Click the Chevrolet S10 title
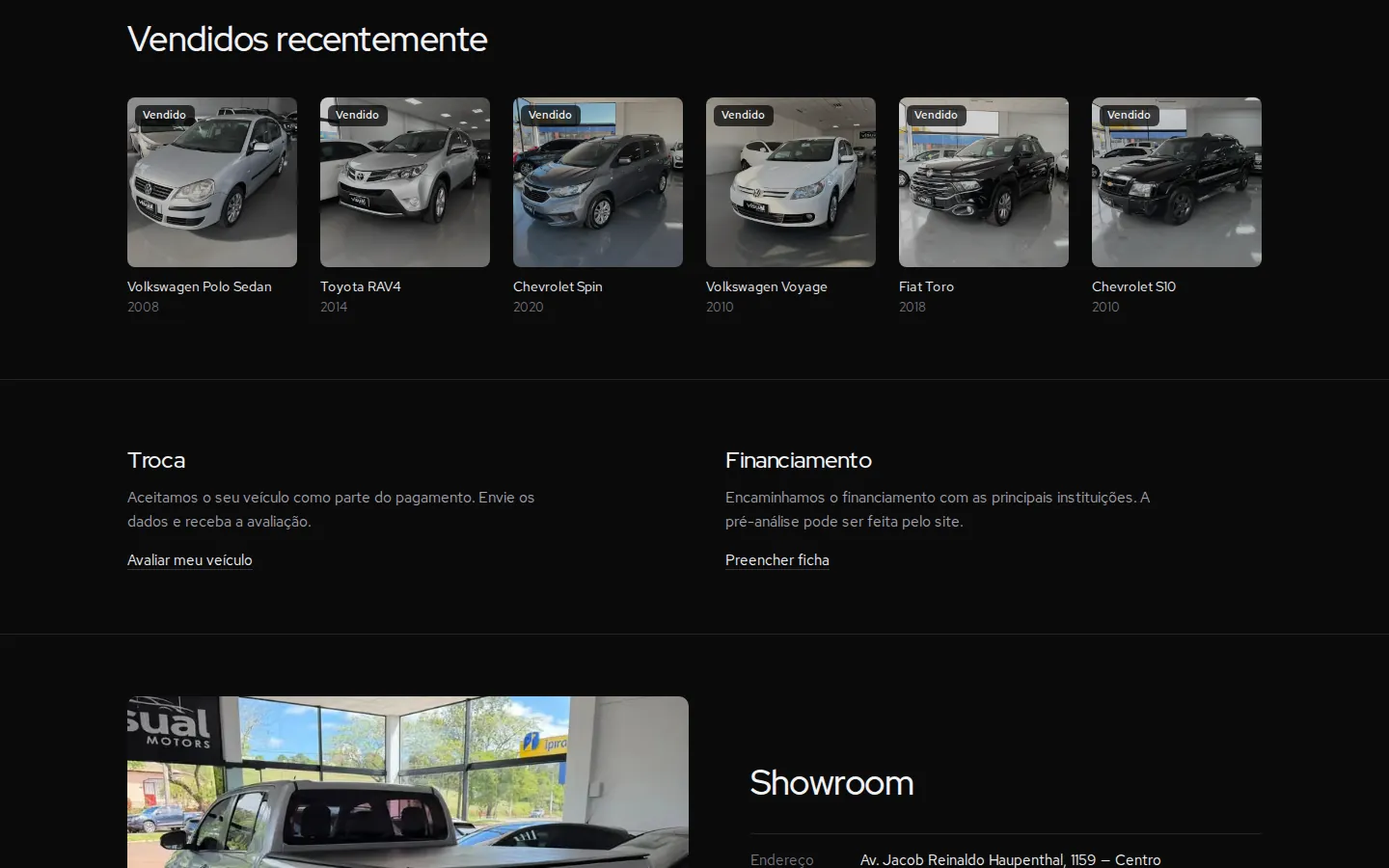The height and width of the screenshot is (868, 1389). (1133, 286)
